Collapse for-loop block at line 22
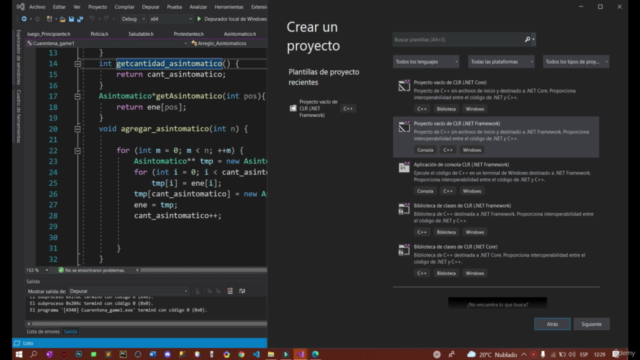The width and height of the screenshot is (640, 360). click(77, 151)
